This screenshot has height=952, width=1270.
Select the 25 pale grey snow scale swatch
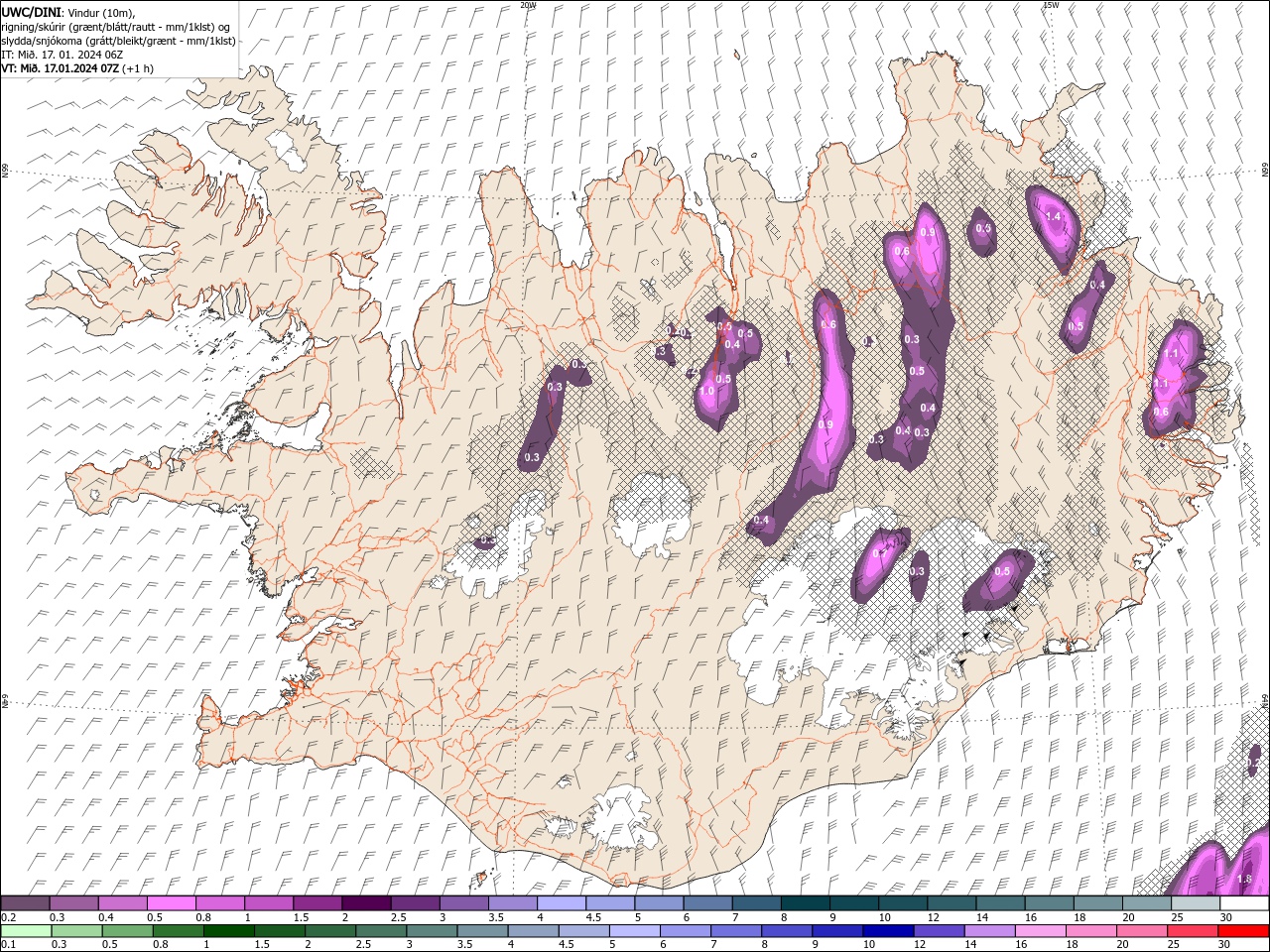tap(1196, 903)
